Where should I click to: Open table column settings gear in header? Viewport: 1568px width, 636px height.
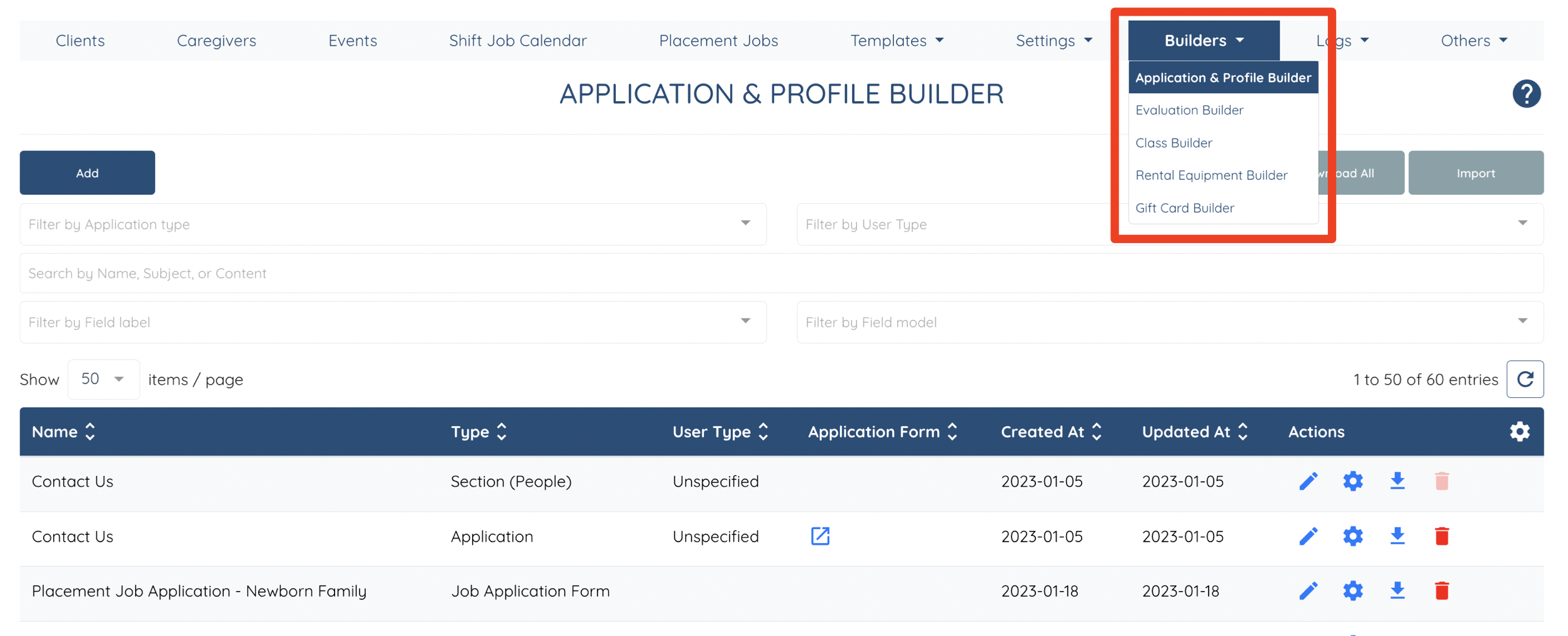tap(1519, 432)
